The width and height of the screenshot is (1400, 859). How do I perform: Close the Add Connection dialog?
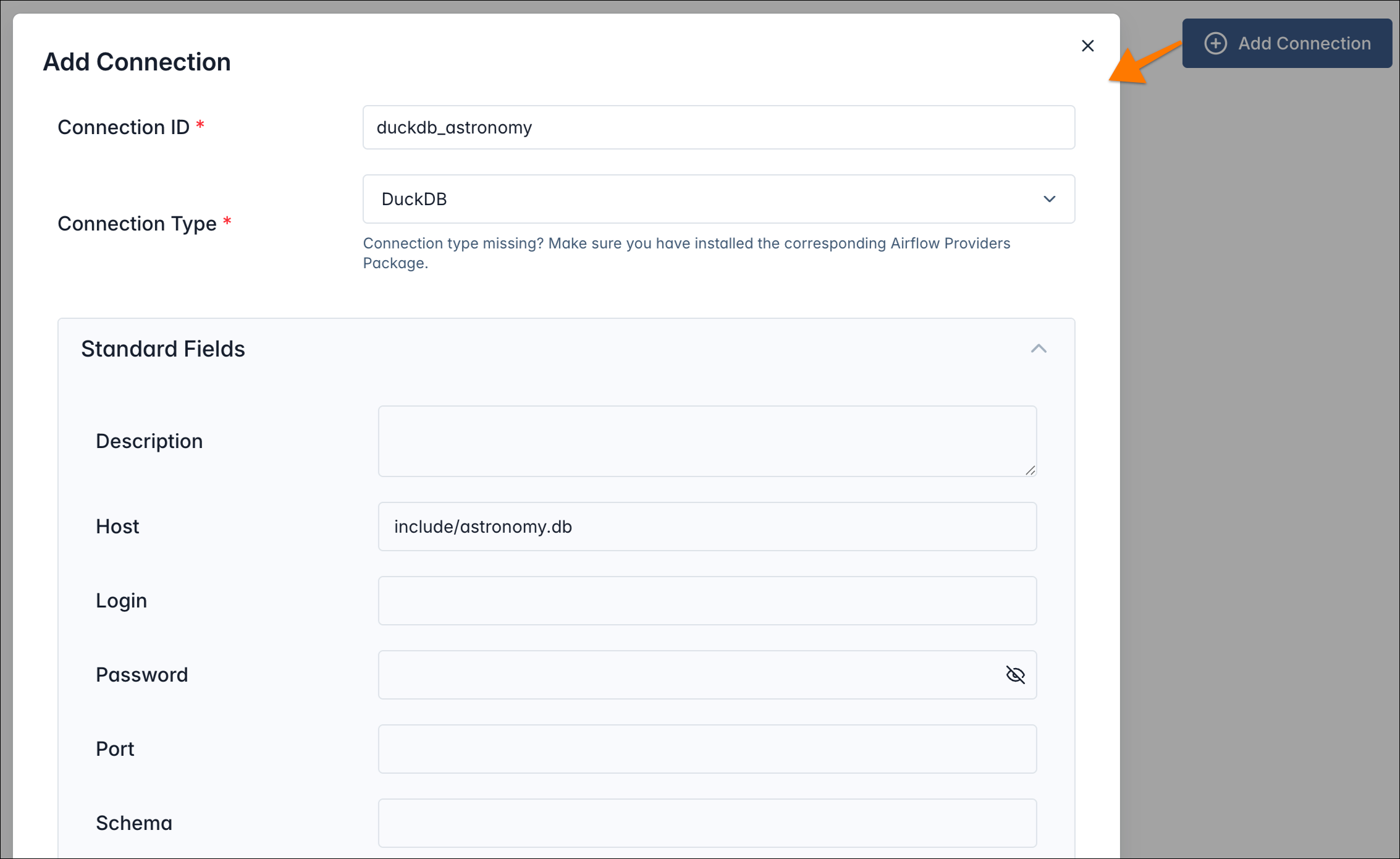tap(1088, 46)
